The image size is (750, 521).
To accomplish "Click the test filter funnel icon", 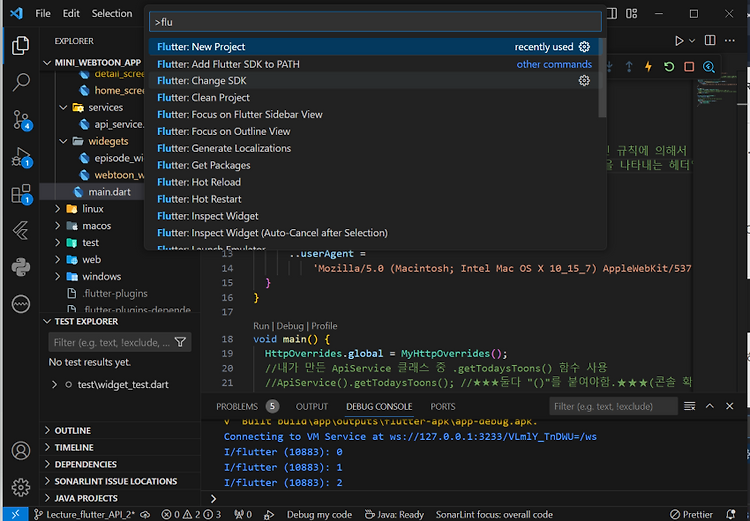I will [180, 342].
